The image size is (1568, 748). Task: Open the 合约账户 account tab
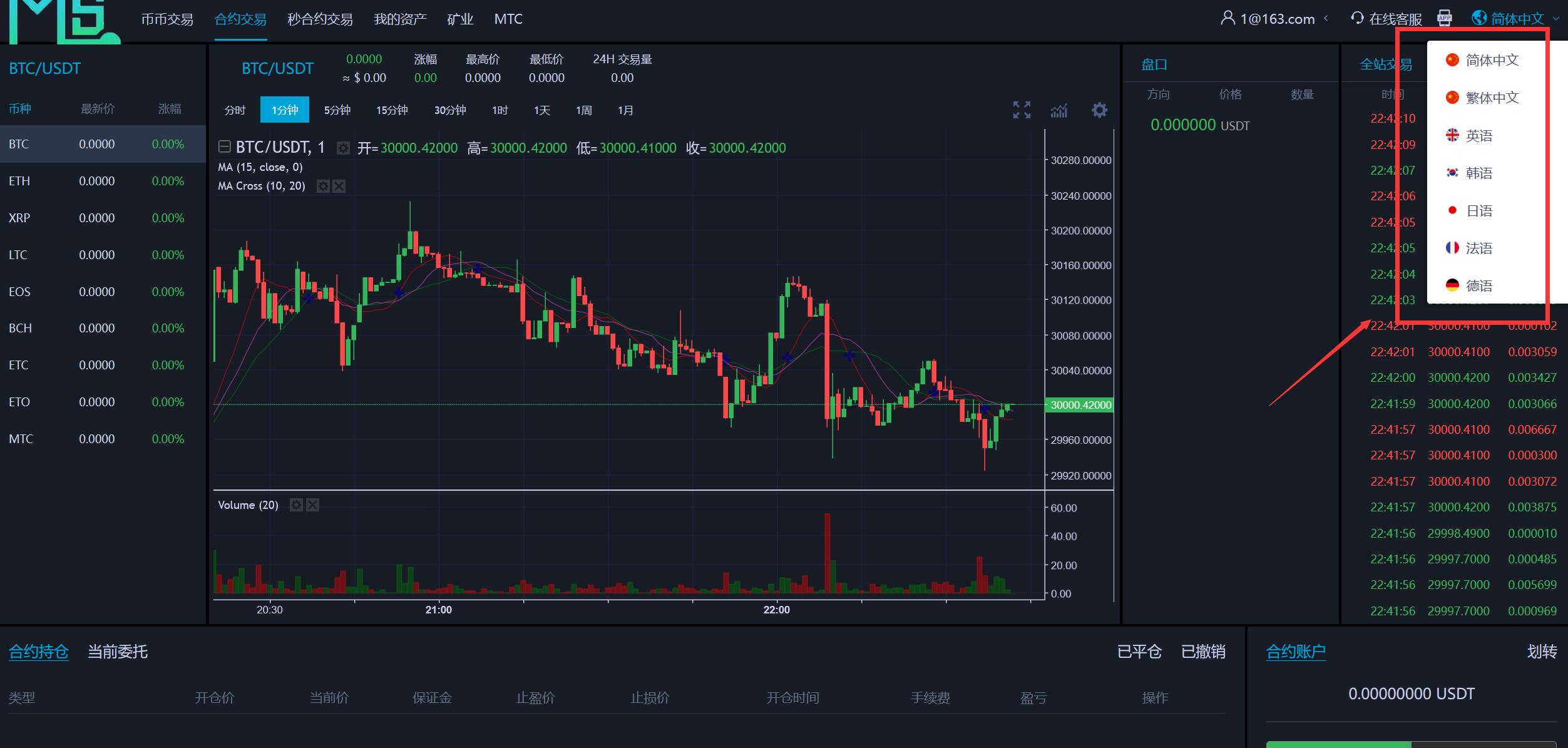[1296, 652]
